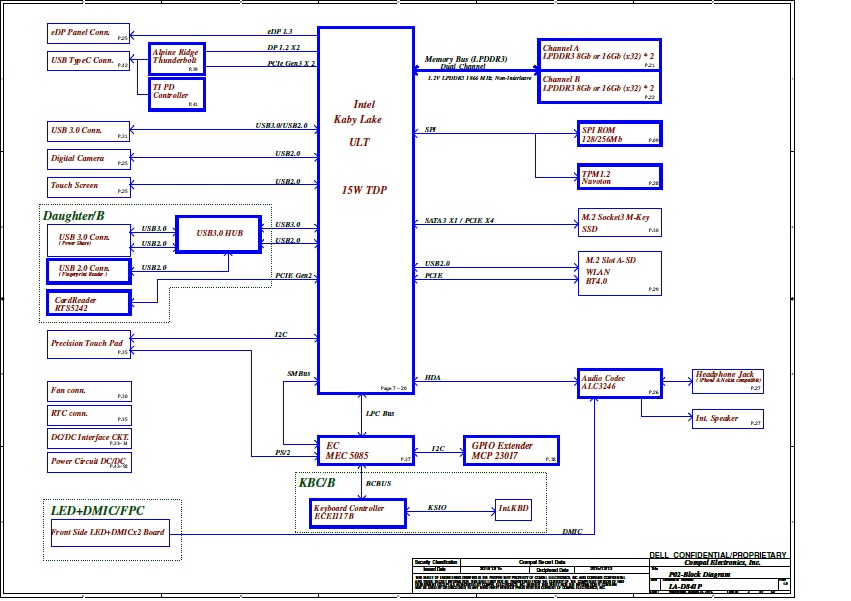This screenshot has height=601, width=851.
Task: Click the Alpine Ridge Thunderbolt block
Action: pyautogui.click(x=177, y=59)
